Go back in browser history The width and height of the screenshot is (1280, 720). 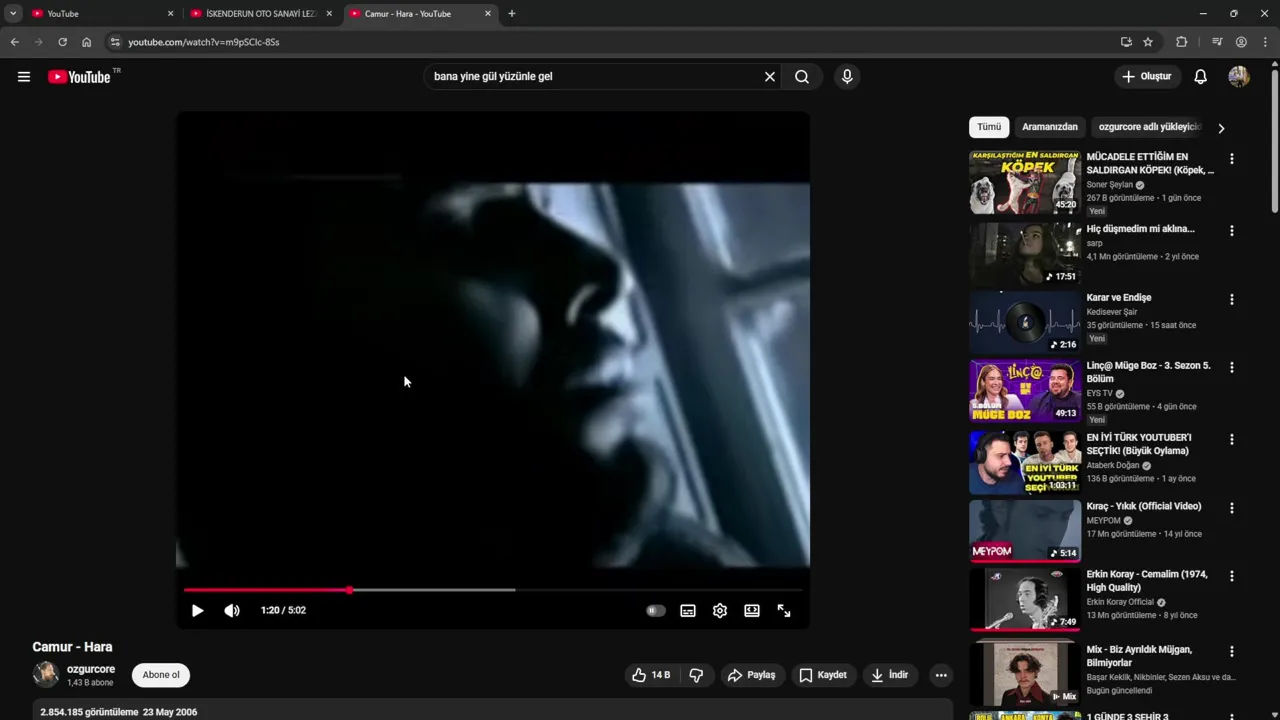click(14, 42)
